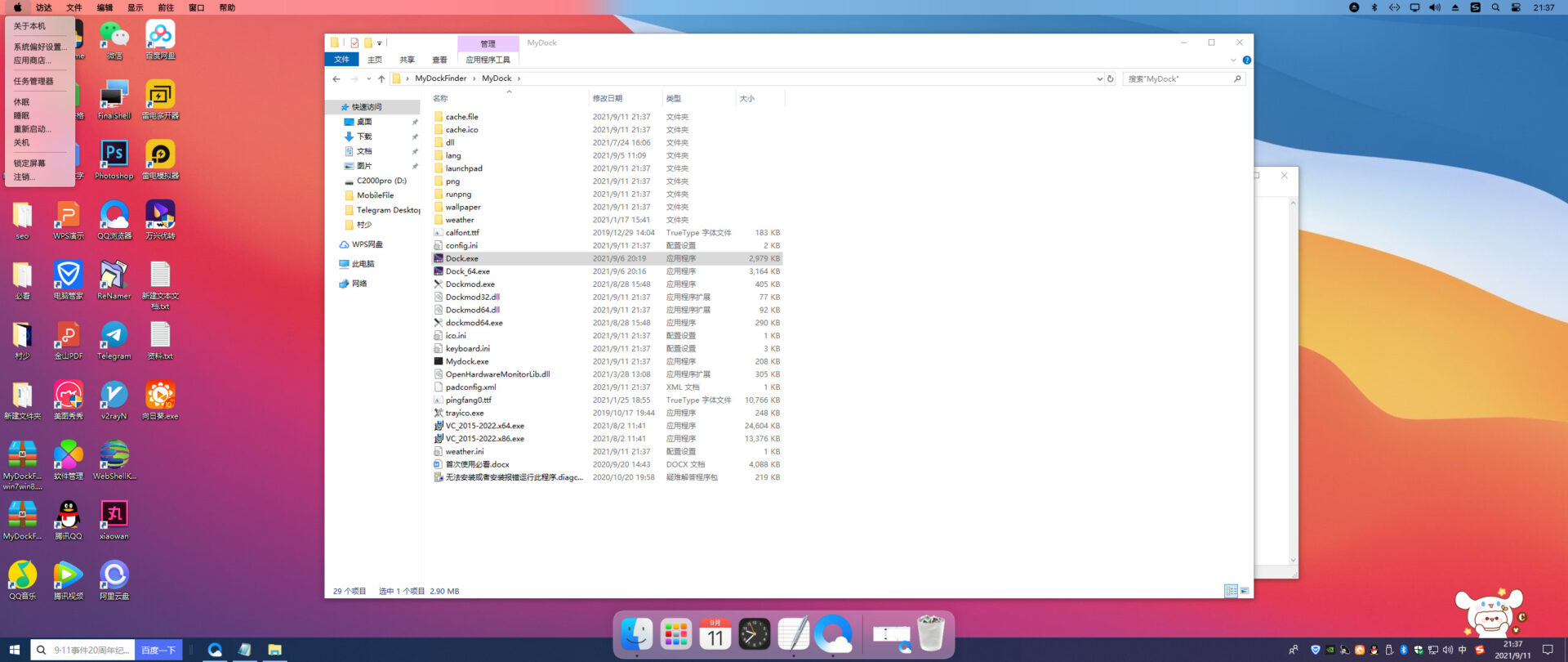Image resolution: width=1568 pixels, height=662 pixels.
Task: Choose 锁定屏幕 from Apple menu
Action: [29, 163]
